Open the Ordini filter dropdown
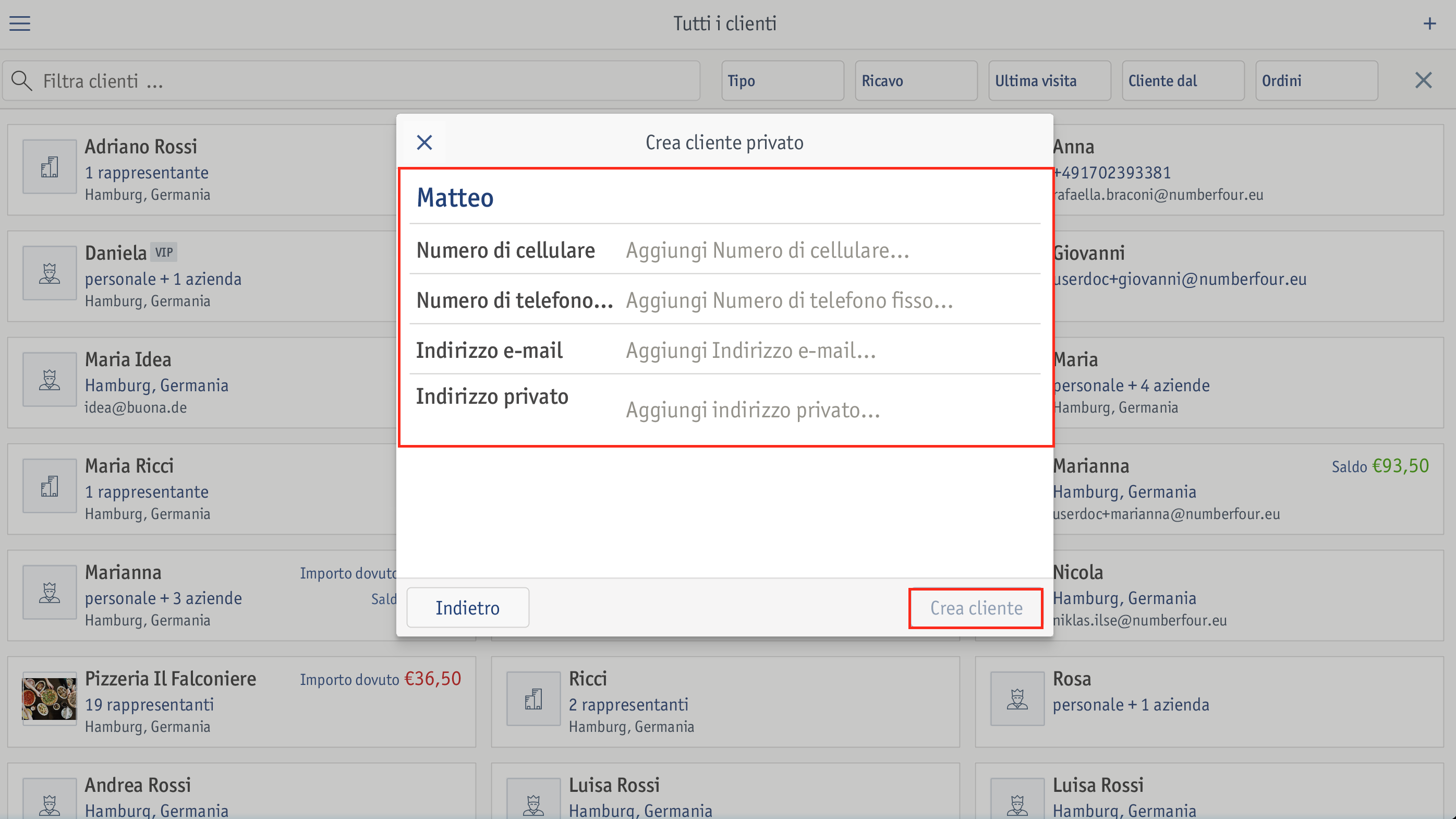The width and height of the screenshot is (1456, 819). (x=1316, y=81)
